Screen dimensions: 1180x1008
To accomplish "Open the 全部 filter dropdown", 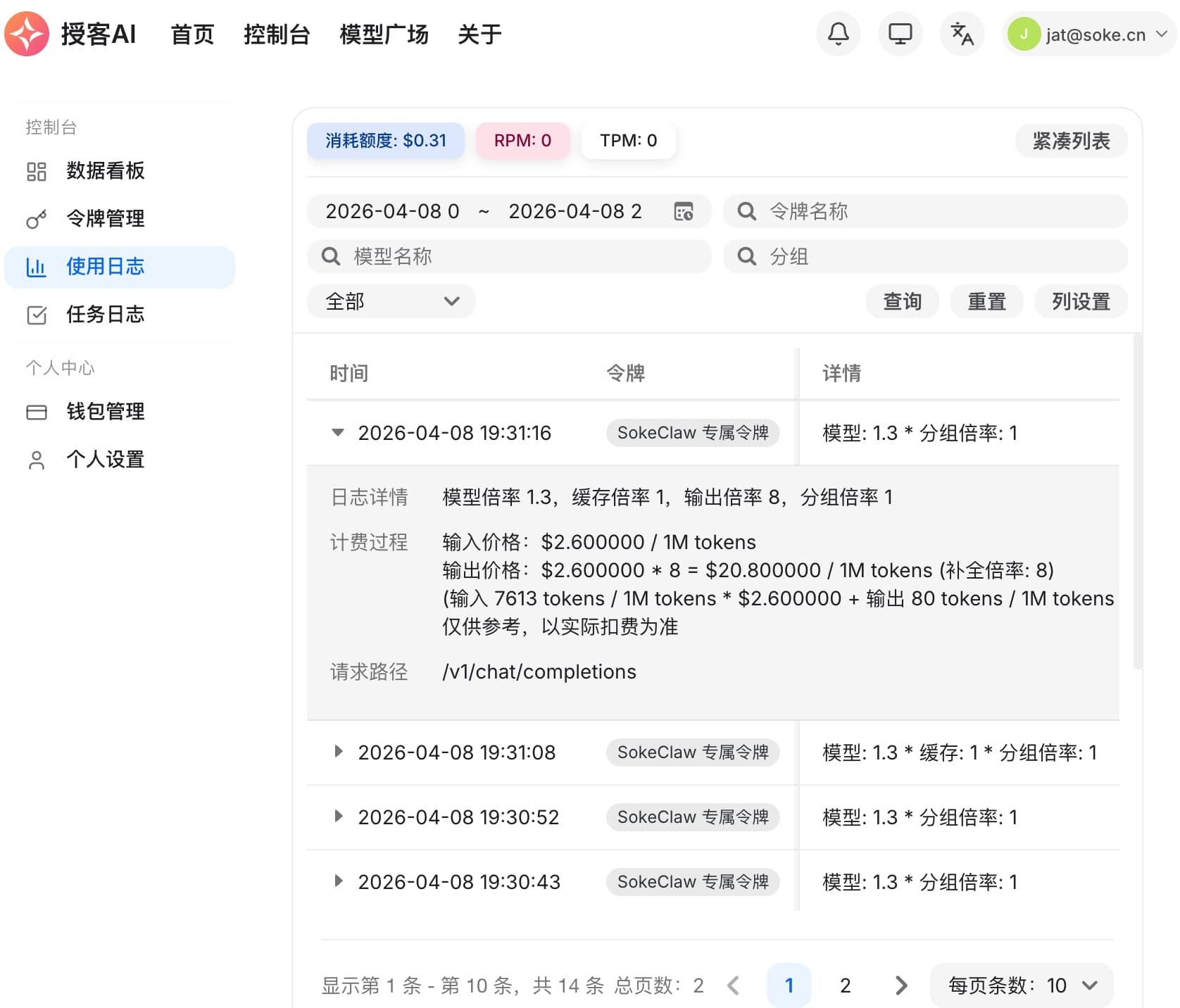I will click(391, 301).
